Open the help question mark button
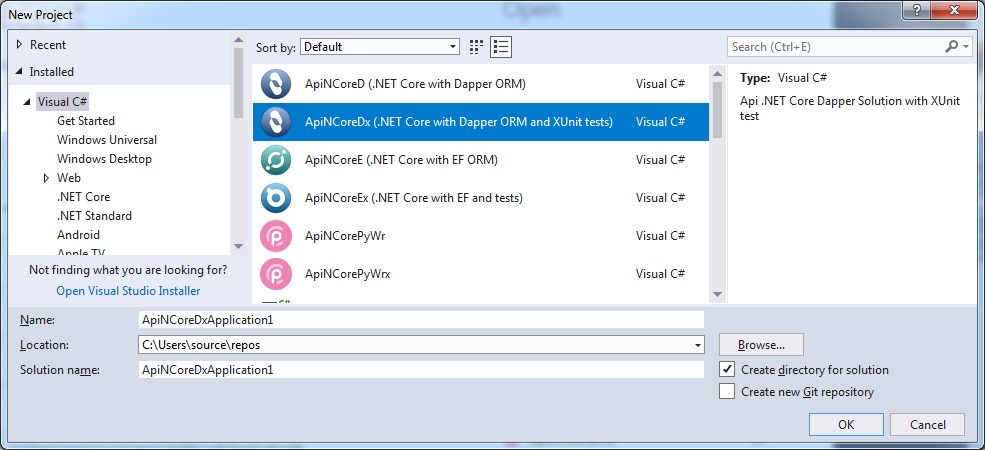The image size is (986, 450). point(918,9)
